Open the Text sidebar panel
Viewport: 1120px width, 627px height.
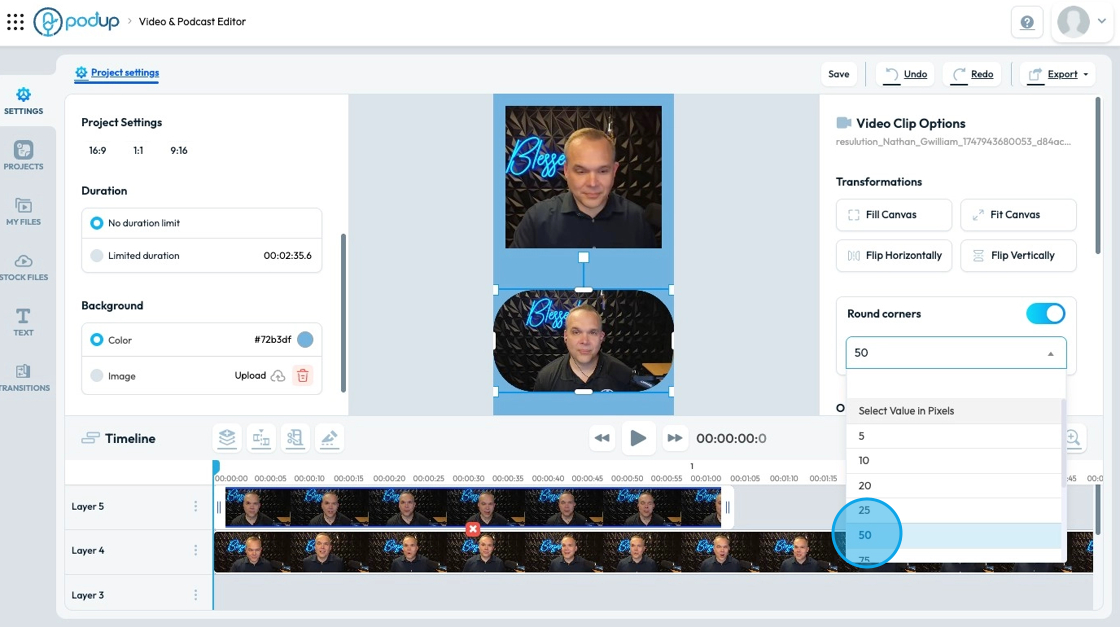click(x=24, y=322)
